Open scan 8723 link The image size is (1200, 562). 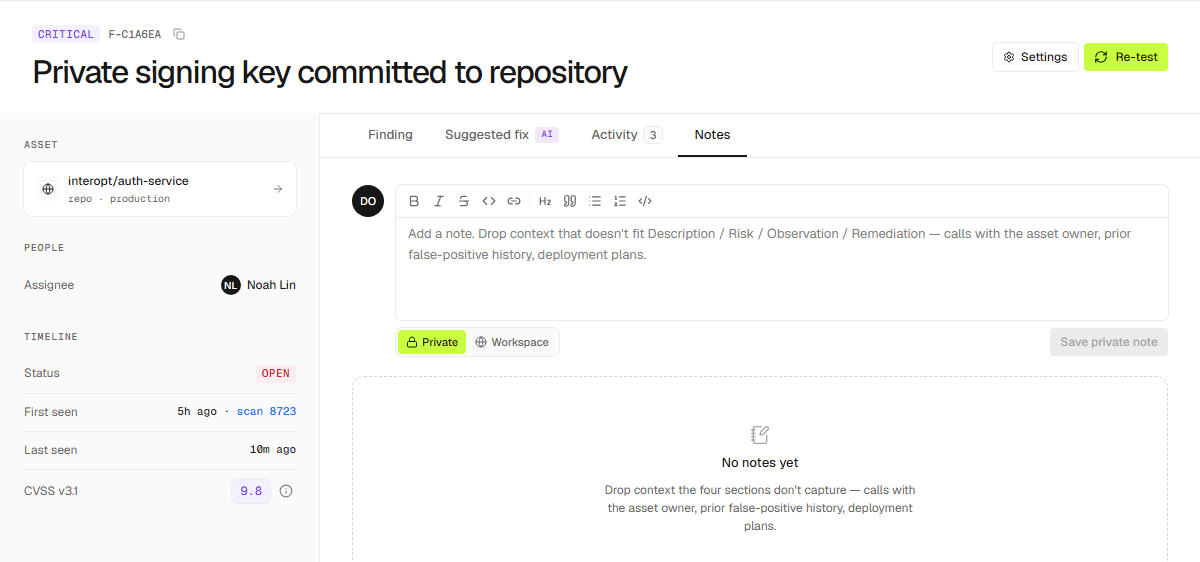[266, 412]
